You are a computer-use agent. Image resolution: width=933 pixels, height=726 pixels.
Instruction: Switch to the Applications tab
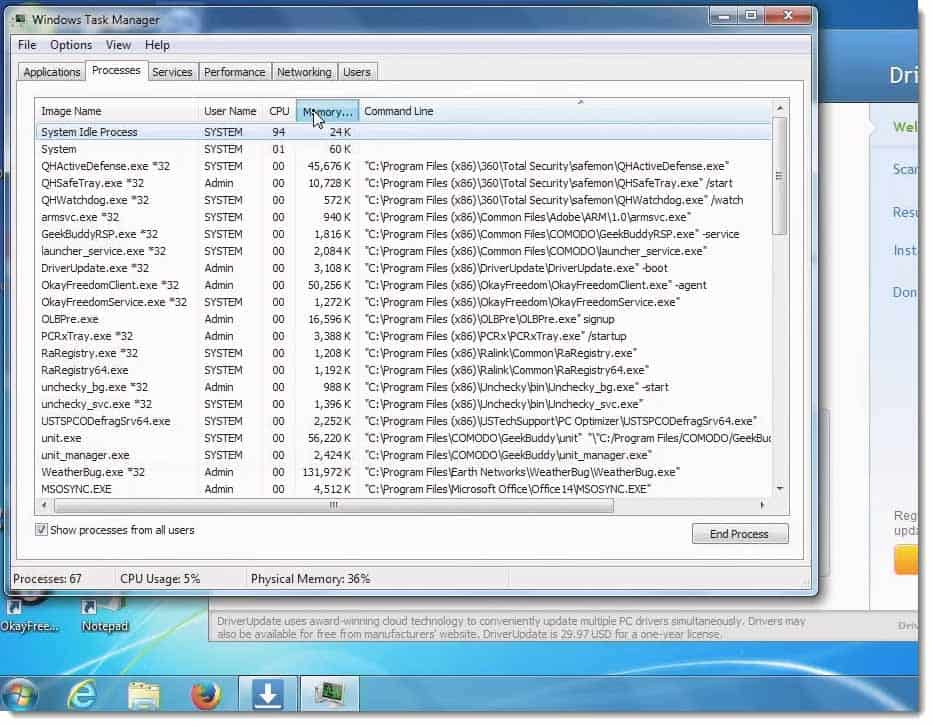[52, 72]
